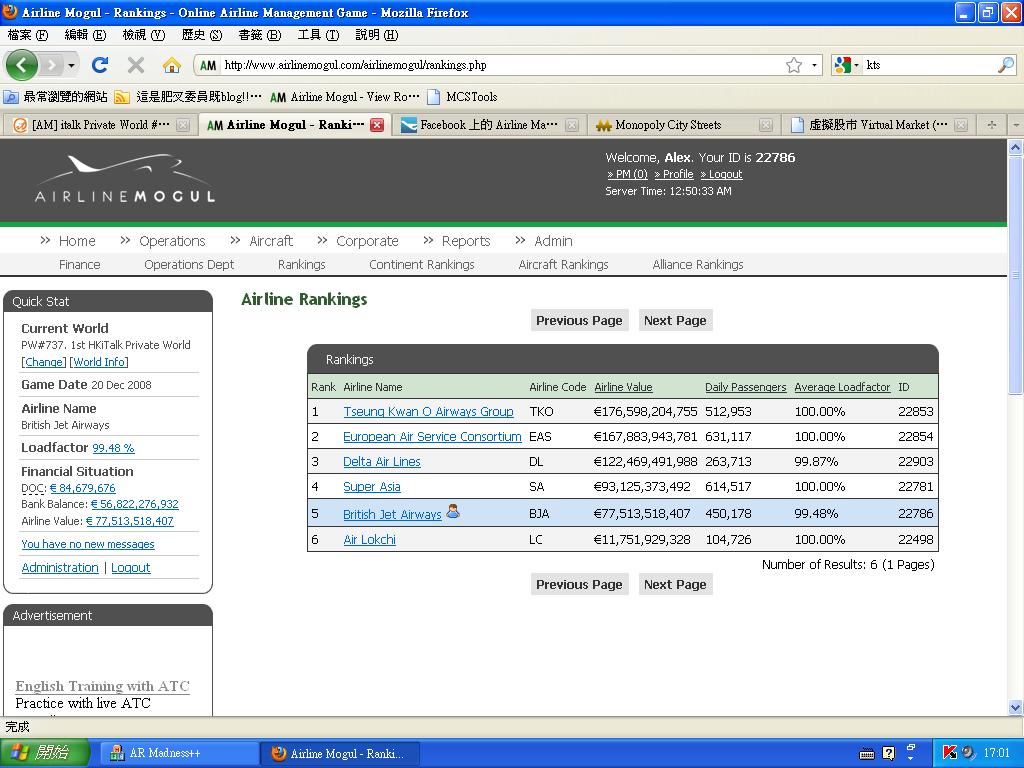Expand the address bar history dropdown
The image size is (1024, 768).
[815, 65]
